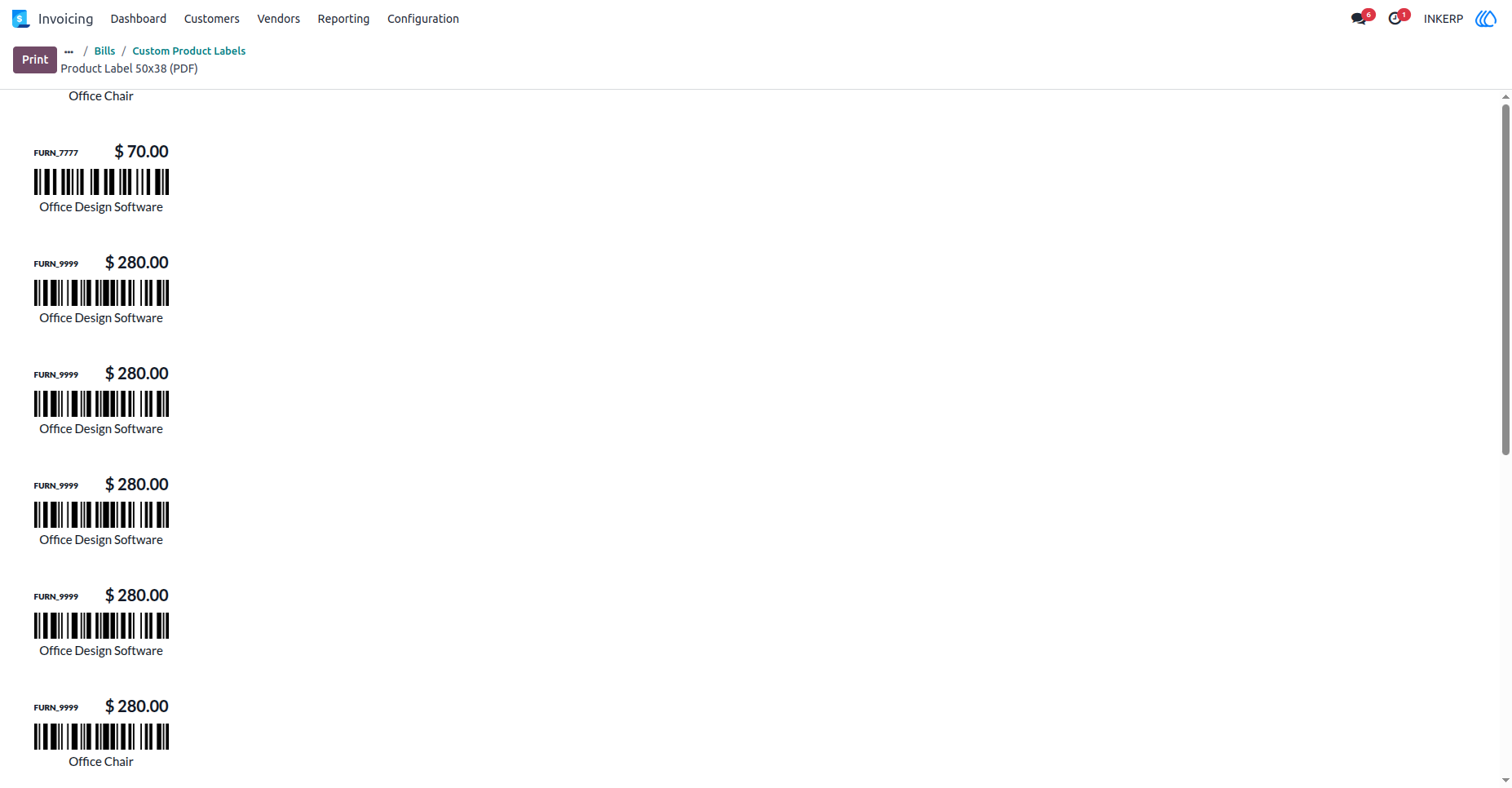This screenshot has width=1512, height=788.
Task: Click the Print button
Action: pos(35,60)
